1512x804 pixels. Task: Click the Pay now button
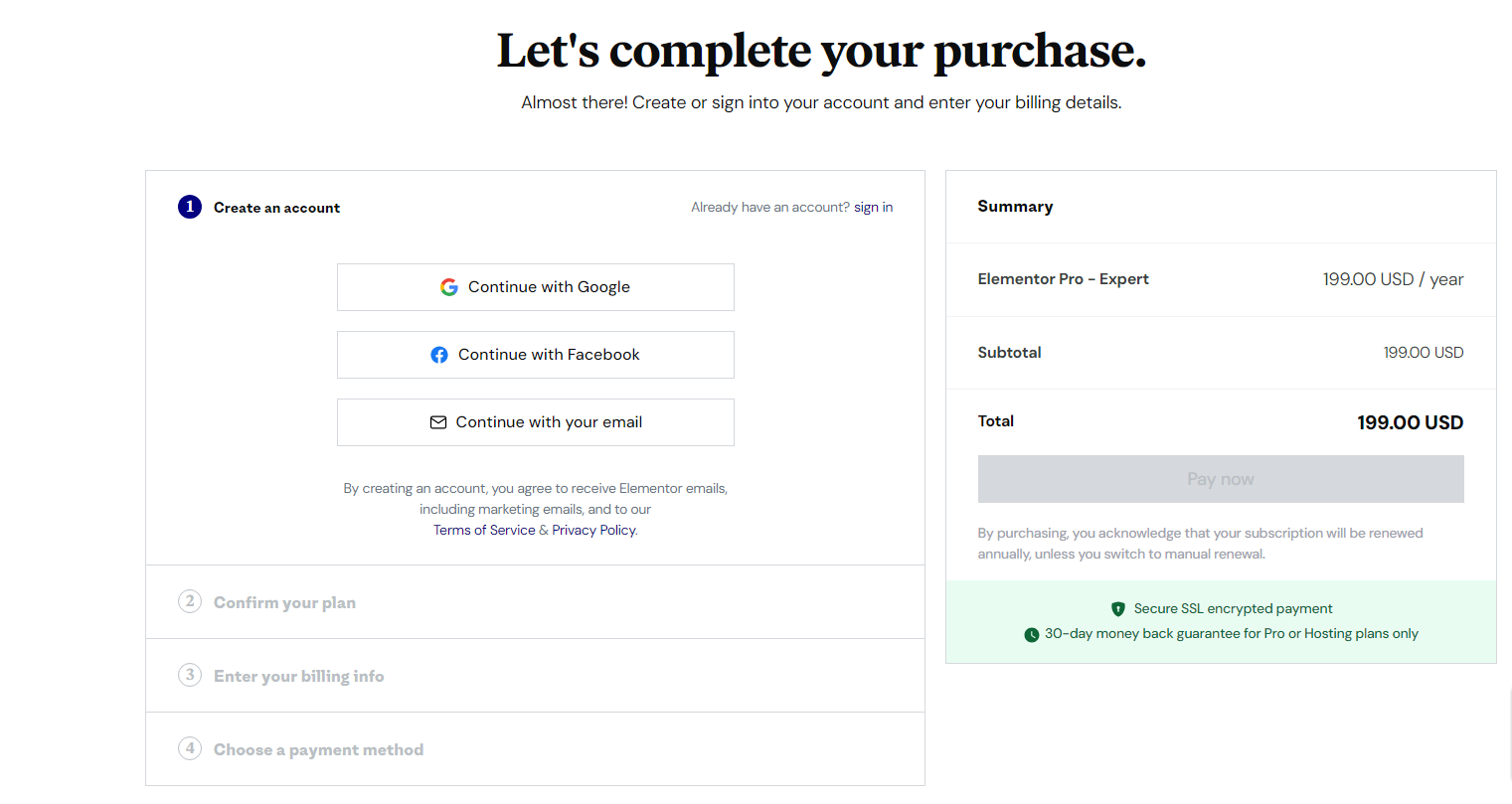1221,479
